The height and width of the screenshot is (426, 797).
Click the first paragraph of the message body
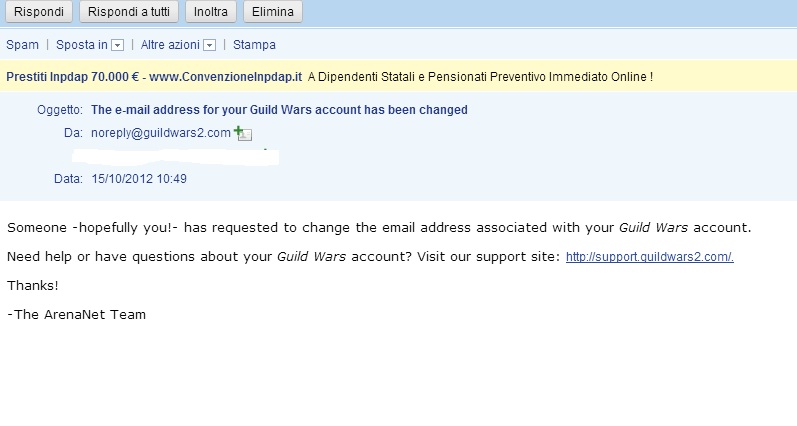(379, 227)
